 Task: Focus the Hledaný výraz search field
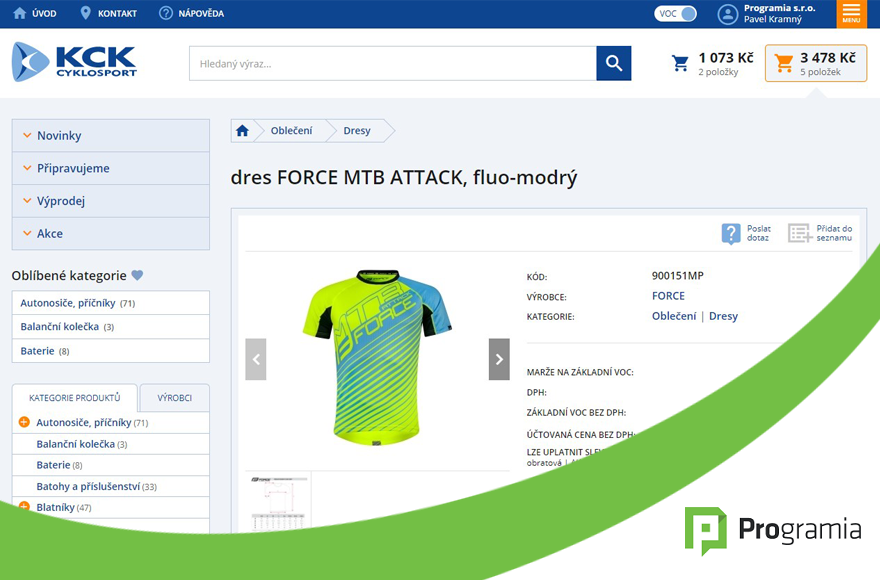tap(393, 63)
